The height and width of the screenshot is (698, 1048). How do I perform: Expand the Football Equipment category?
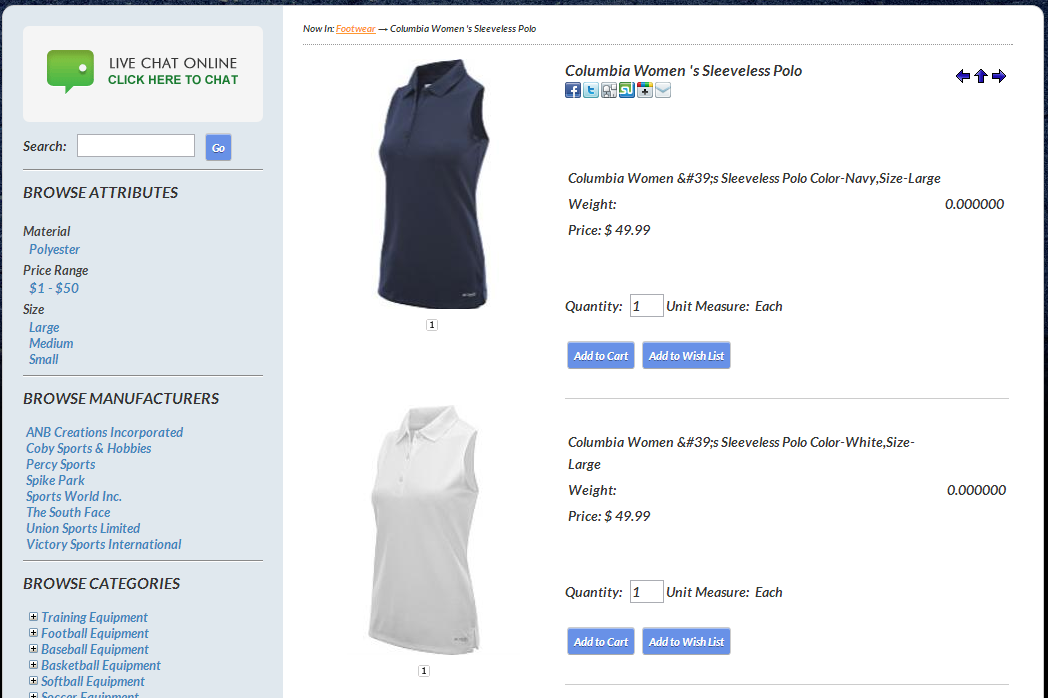pyautogui.click(x=34, y=633)
